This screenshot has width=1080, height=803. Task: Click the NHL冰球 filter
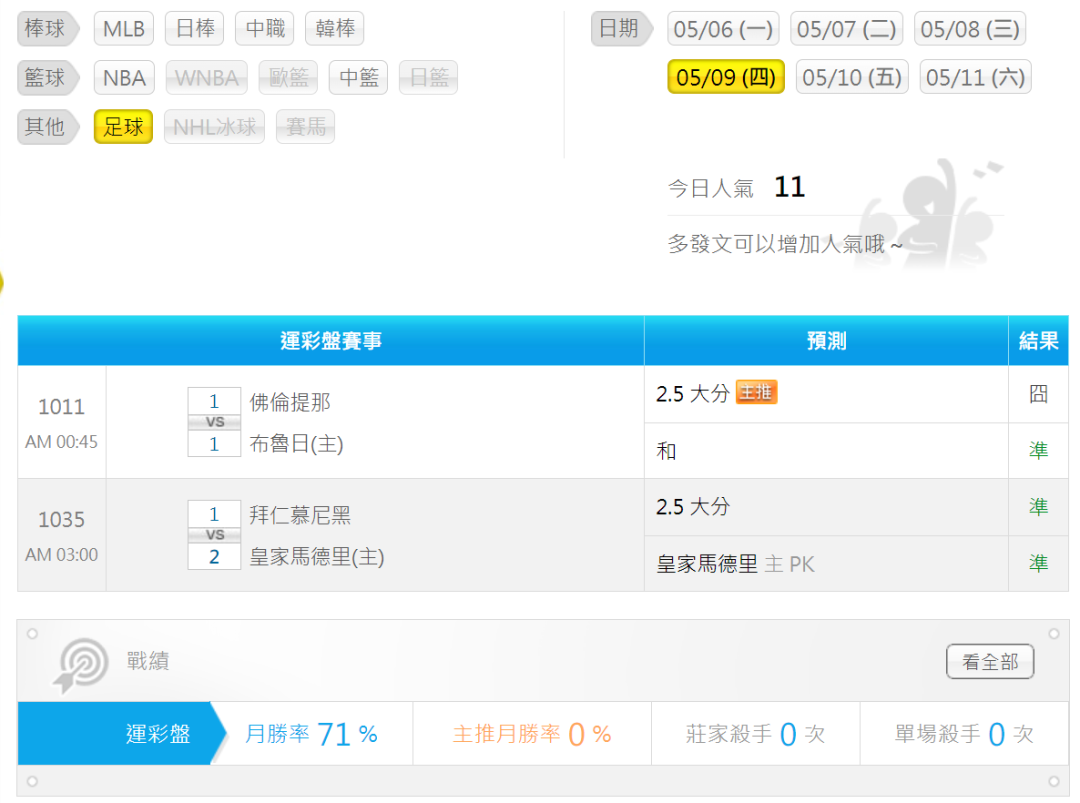pos(214,127)
